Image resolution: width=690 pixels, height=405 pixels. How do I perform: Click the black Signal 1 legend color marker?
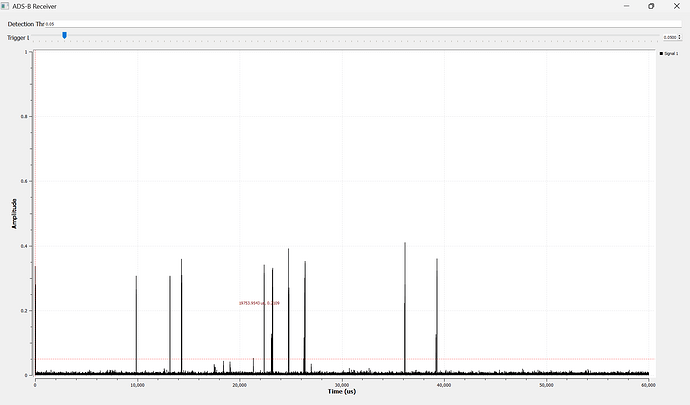(662, 52)
